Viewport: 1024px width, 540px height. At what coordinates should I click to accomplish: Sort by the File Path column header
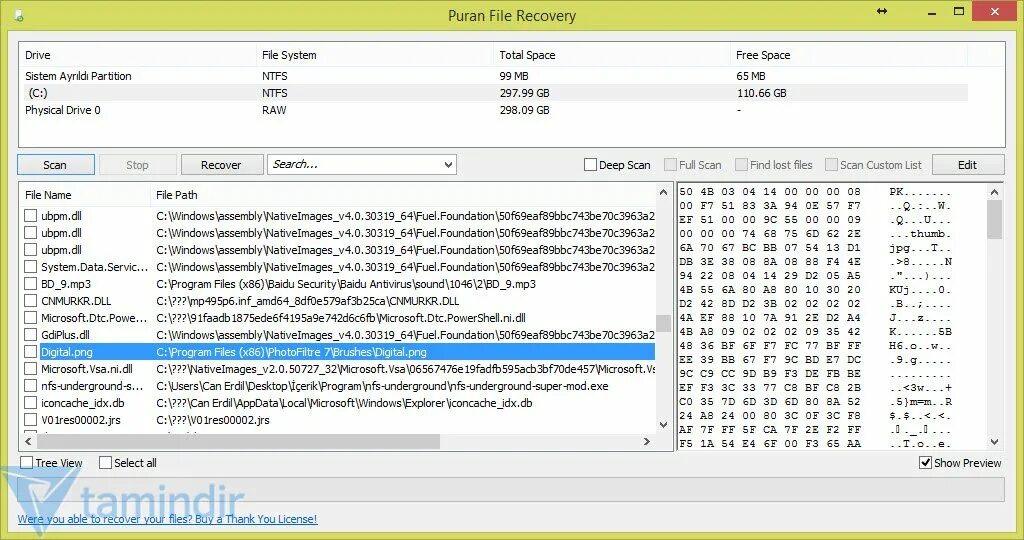pyautogui.click(x=403, y=195)
